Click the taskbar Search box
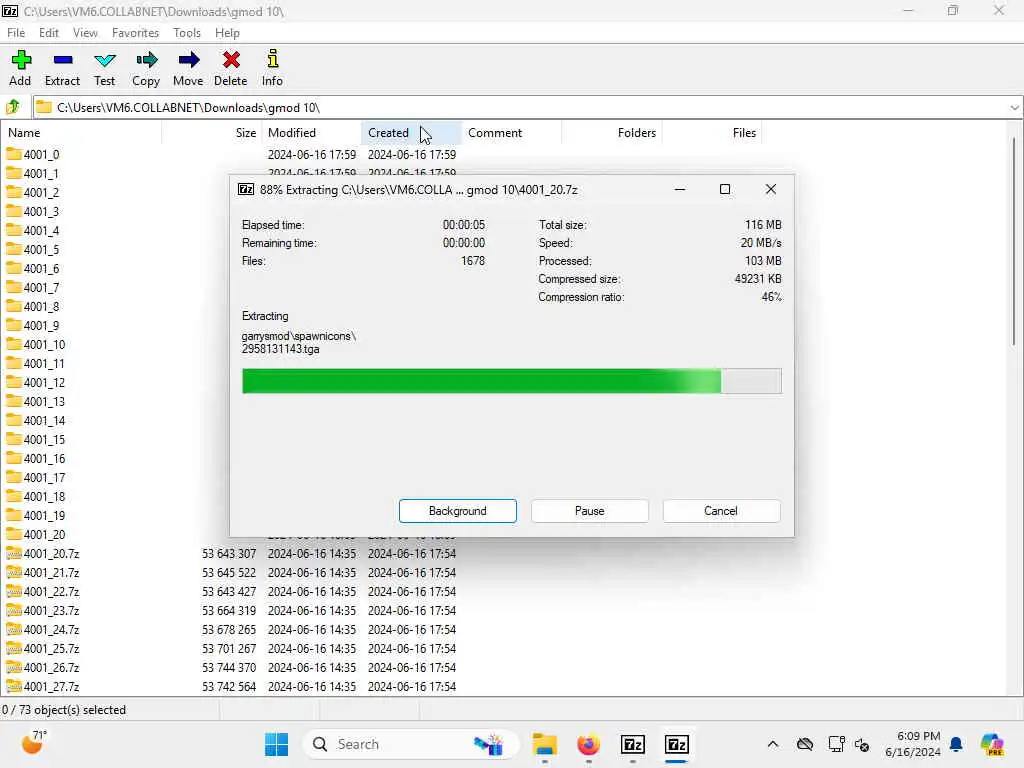This screenshot has width=1024, height=768. (x=411, y=744)
